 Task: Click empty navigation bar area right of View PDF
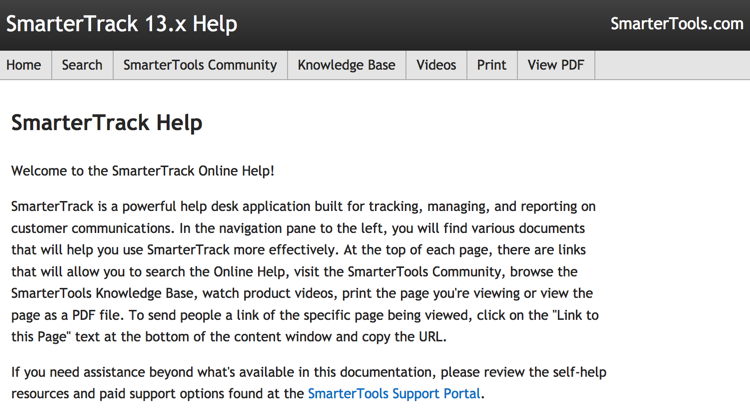tap(670, 65)
